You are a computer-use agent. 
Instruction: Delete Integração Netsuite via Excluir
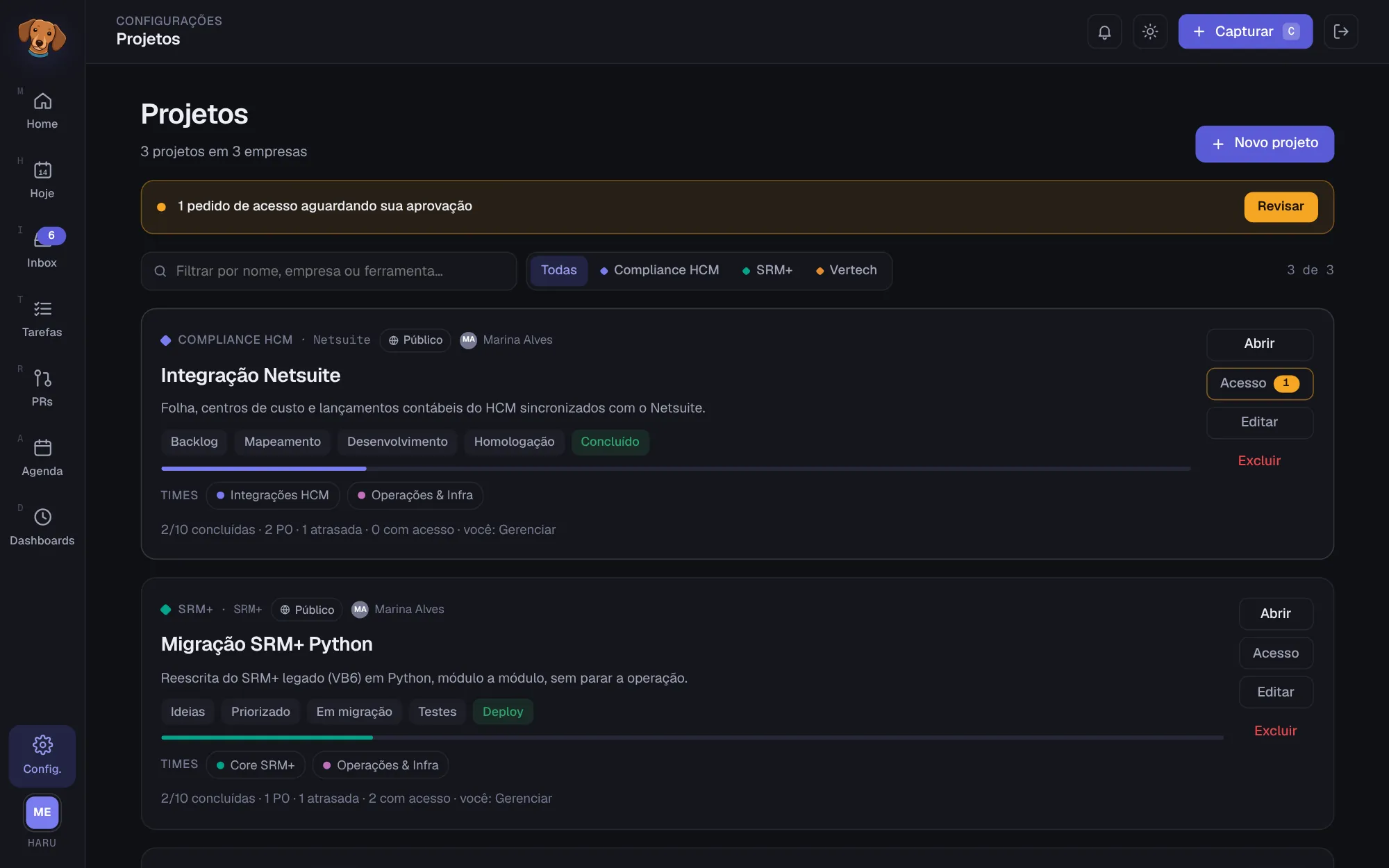click(x=1259, y=461)
